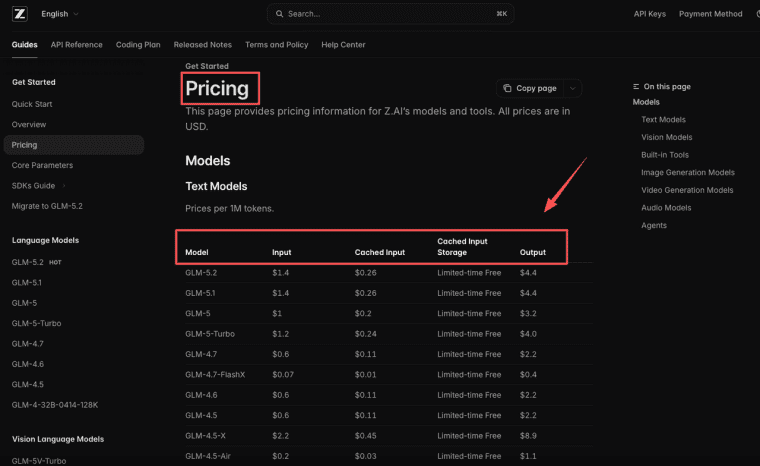Open the API Reference tab
The height and width of the screenshot is (466, 760).
click(77, 45)
